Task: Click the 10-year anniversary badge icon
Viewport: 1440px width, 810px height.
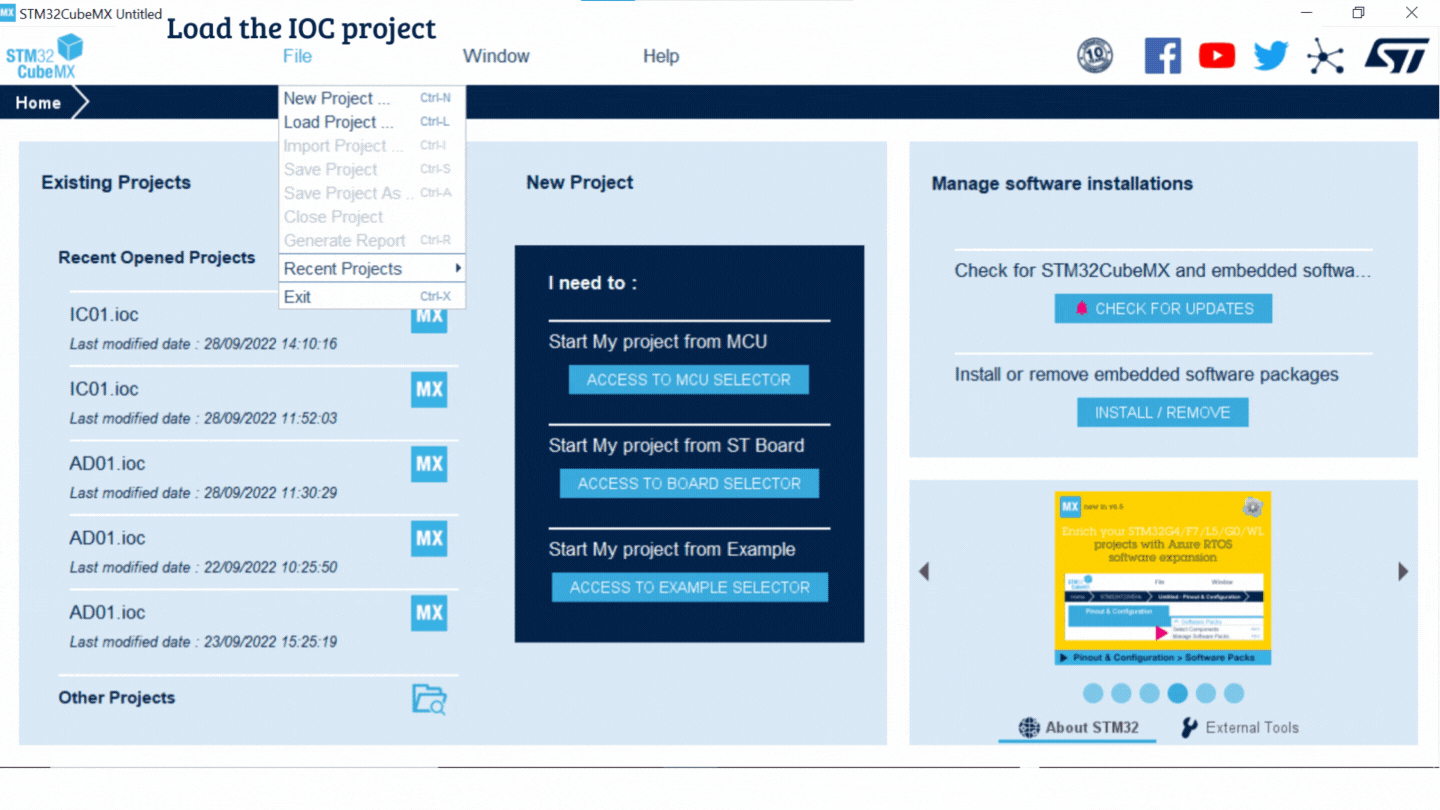Action: click(x=1095, y=56)
